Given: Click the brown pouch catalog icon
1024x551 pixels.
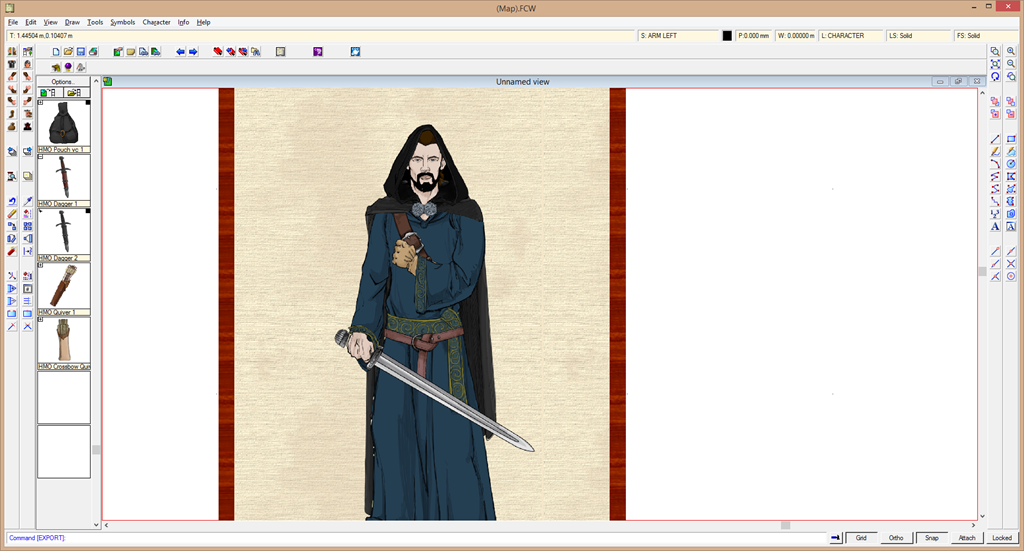Looking at the screenshot, I should [12, 126].
